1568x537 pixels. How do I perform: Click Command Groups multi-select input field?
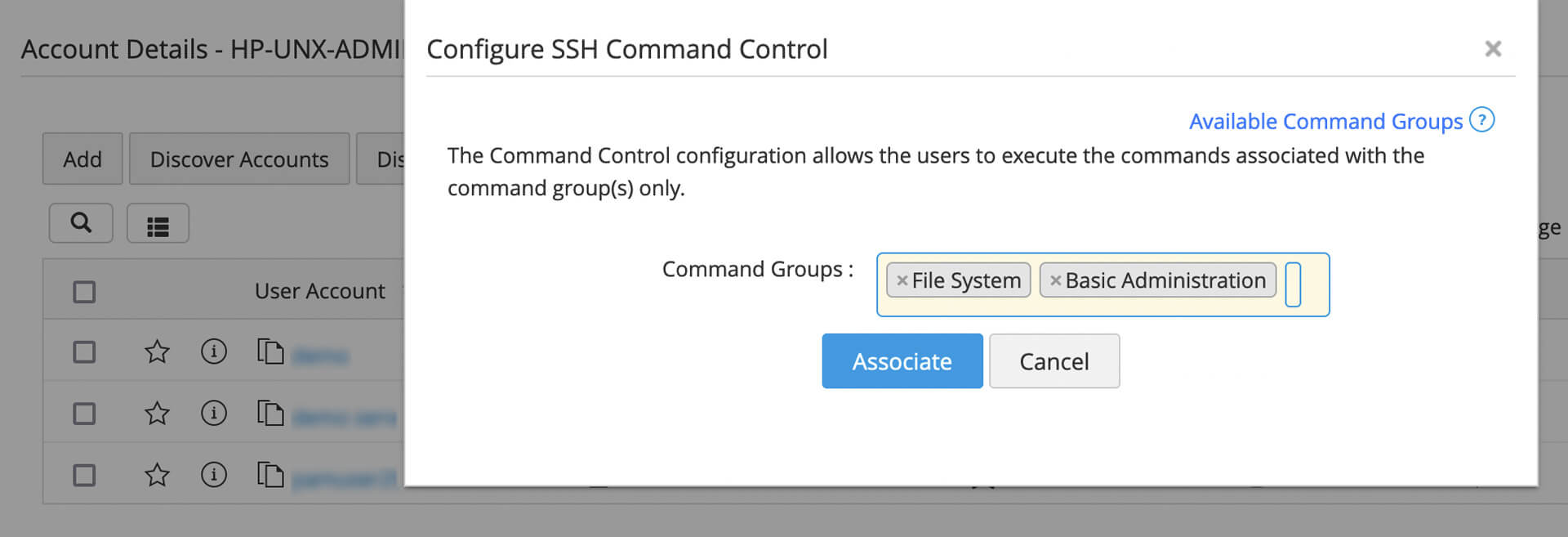click(x=1294, y=284)
